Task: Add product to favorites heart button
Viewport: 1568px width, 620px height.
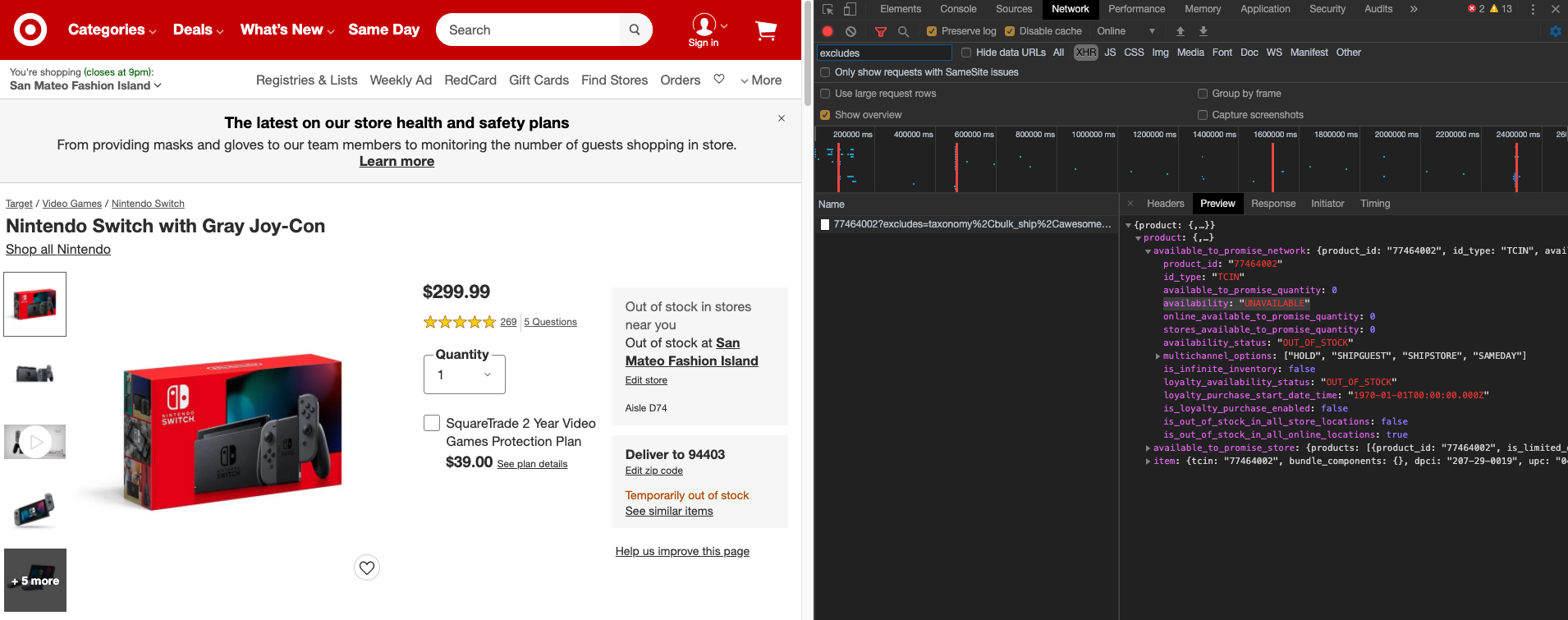Action: [367, 567]
